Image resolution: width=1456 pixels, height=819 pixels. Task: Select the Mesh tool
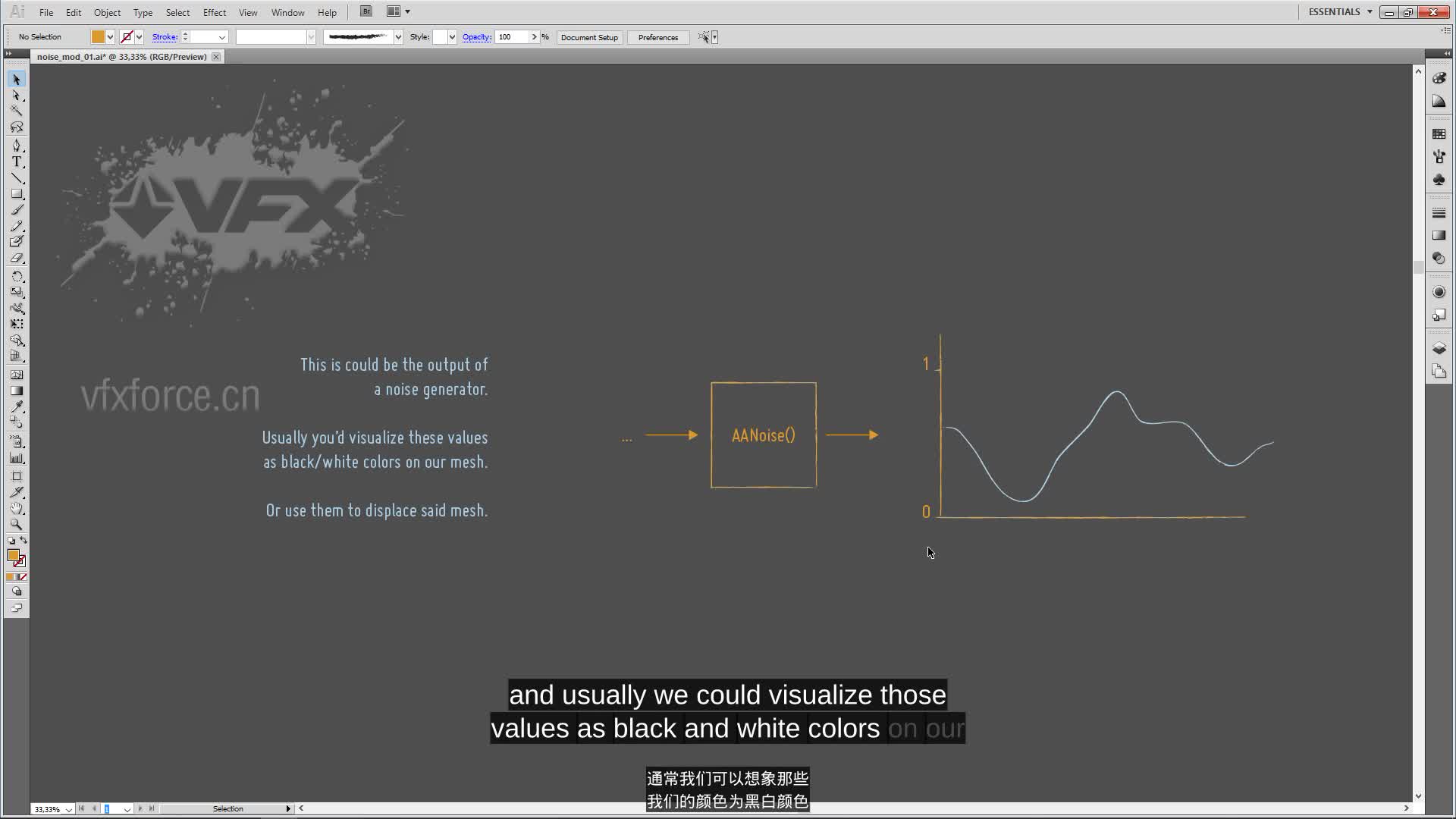17,375
